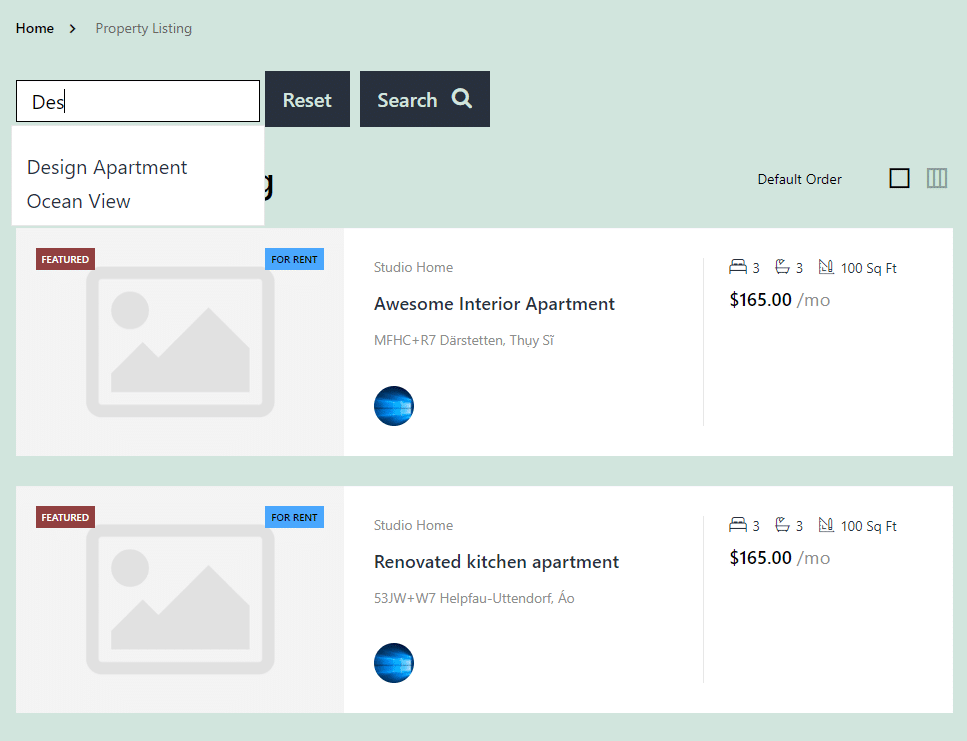This screenshot has height=741, width=967.
Task: Click the For Rent badge on second listing
Action: pos(294,517)
